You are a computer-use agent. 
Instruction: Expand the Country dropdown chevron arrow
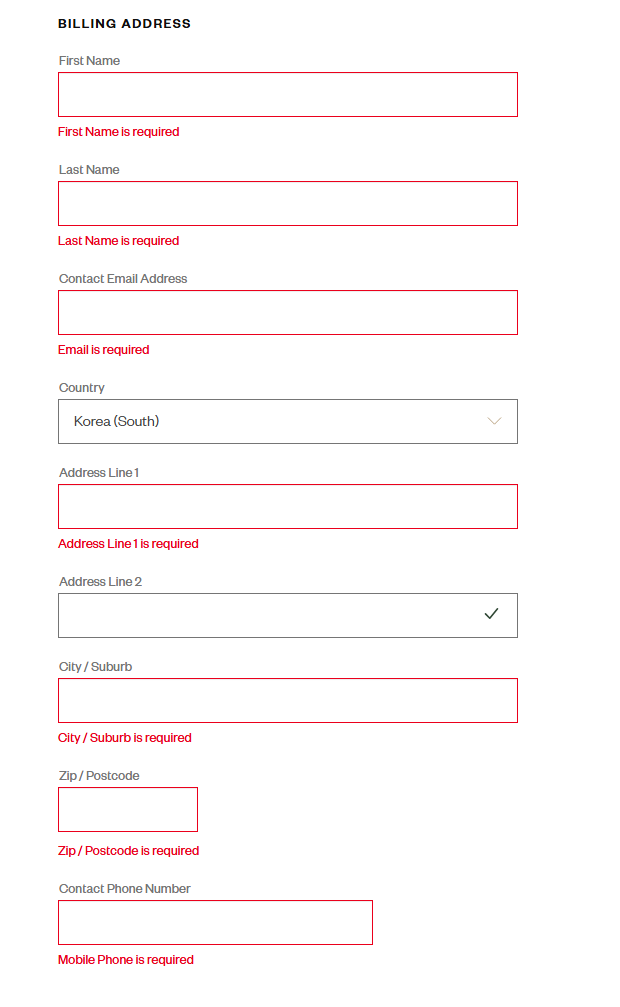click(494, 421)
